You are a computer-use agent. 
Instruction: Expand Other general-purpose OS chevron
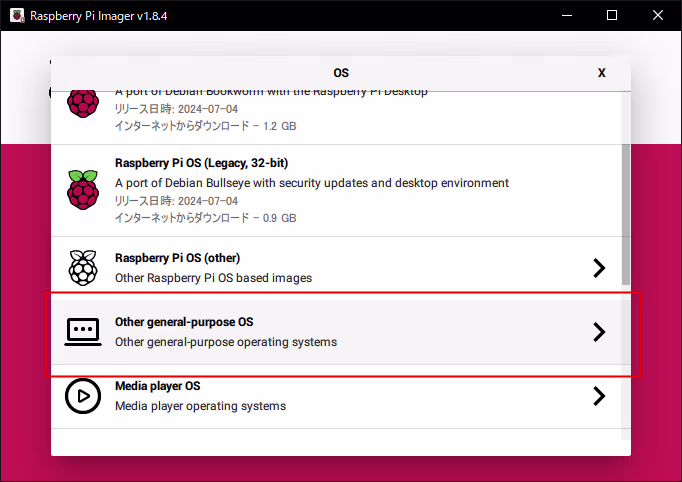[x=599, y=332]
